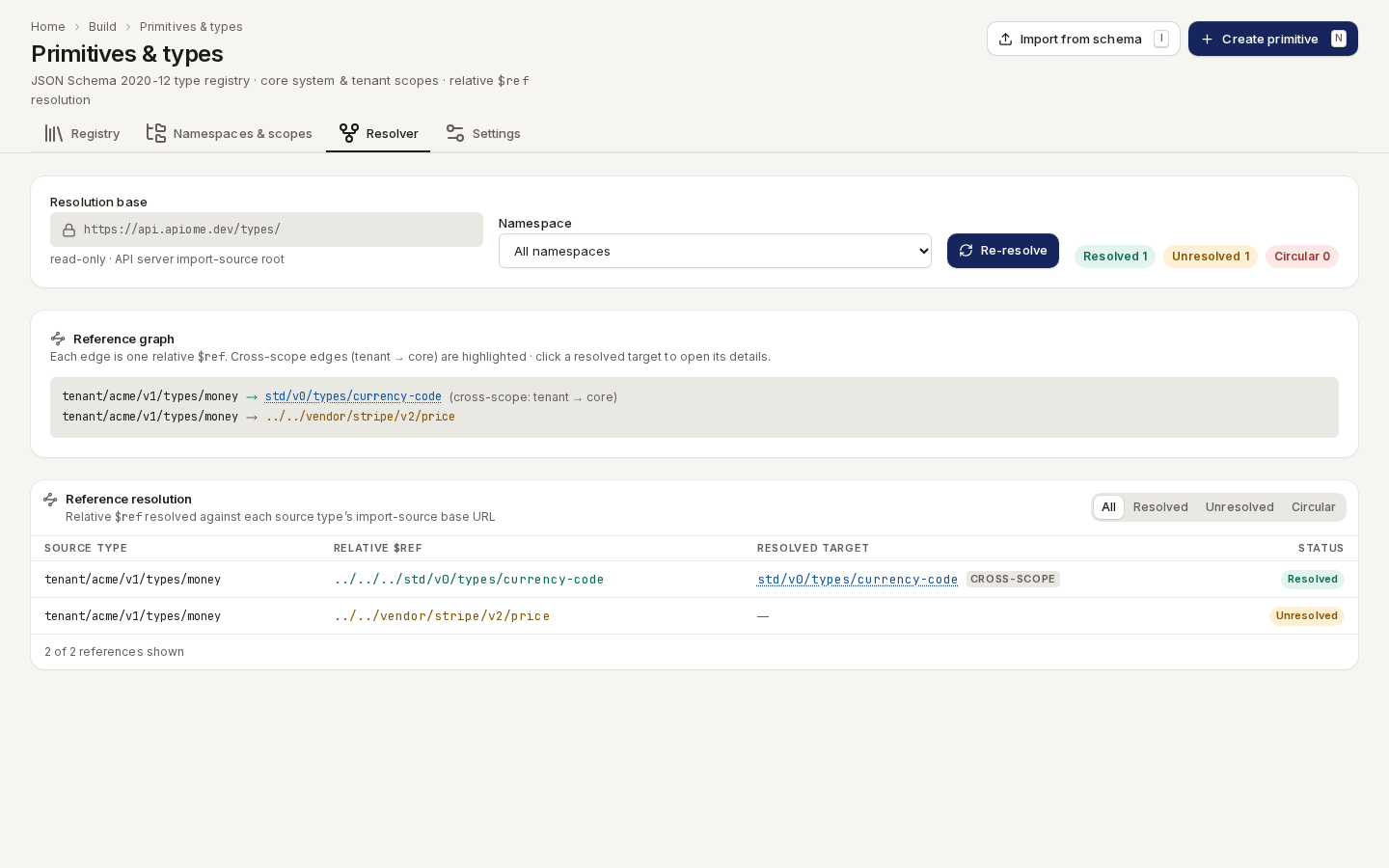Filter references to Resolved only

click(x=1160, y=507)
